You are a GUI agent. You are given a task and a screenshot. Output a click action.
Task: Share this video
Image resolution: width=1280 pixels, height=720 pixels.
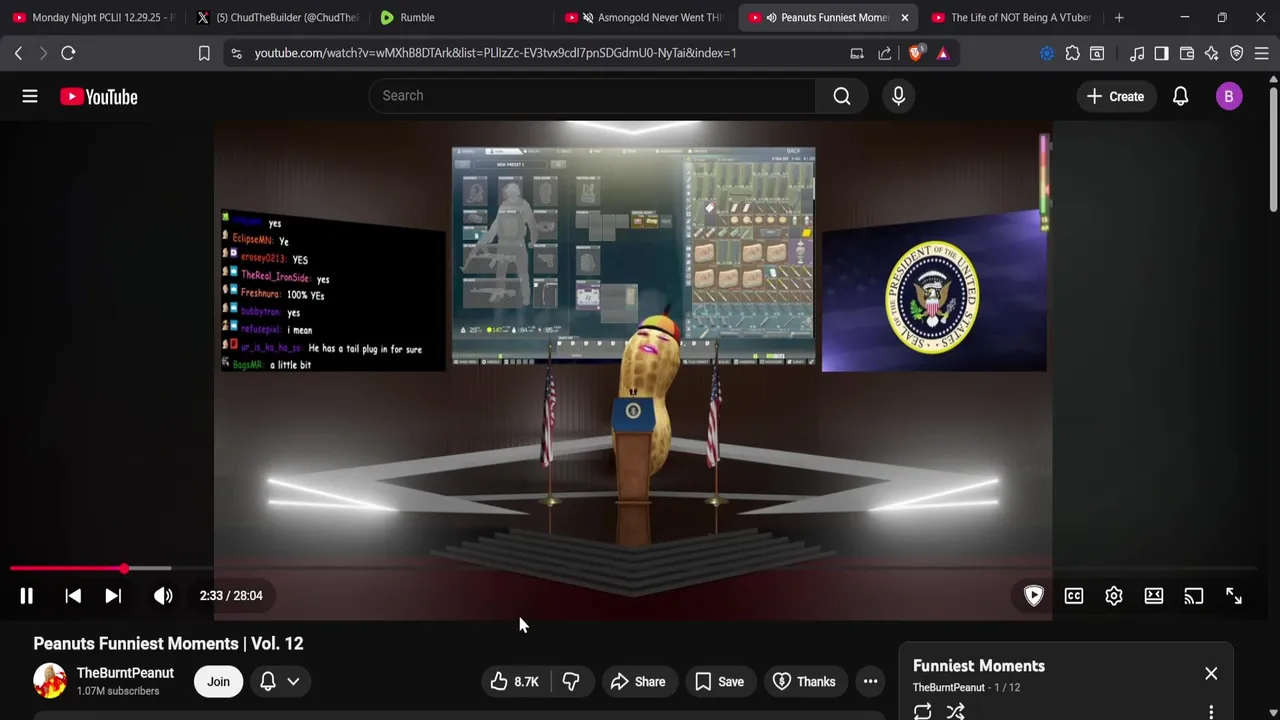638,682
